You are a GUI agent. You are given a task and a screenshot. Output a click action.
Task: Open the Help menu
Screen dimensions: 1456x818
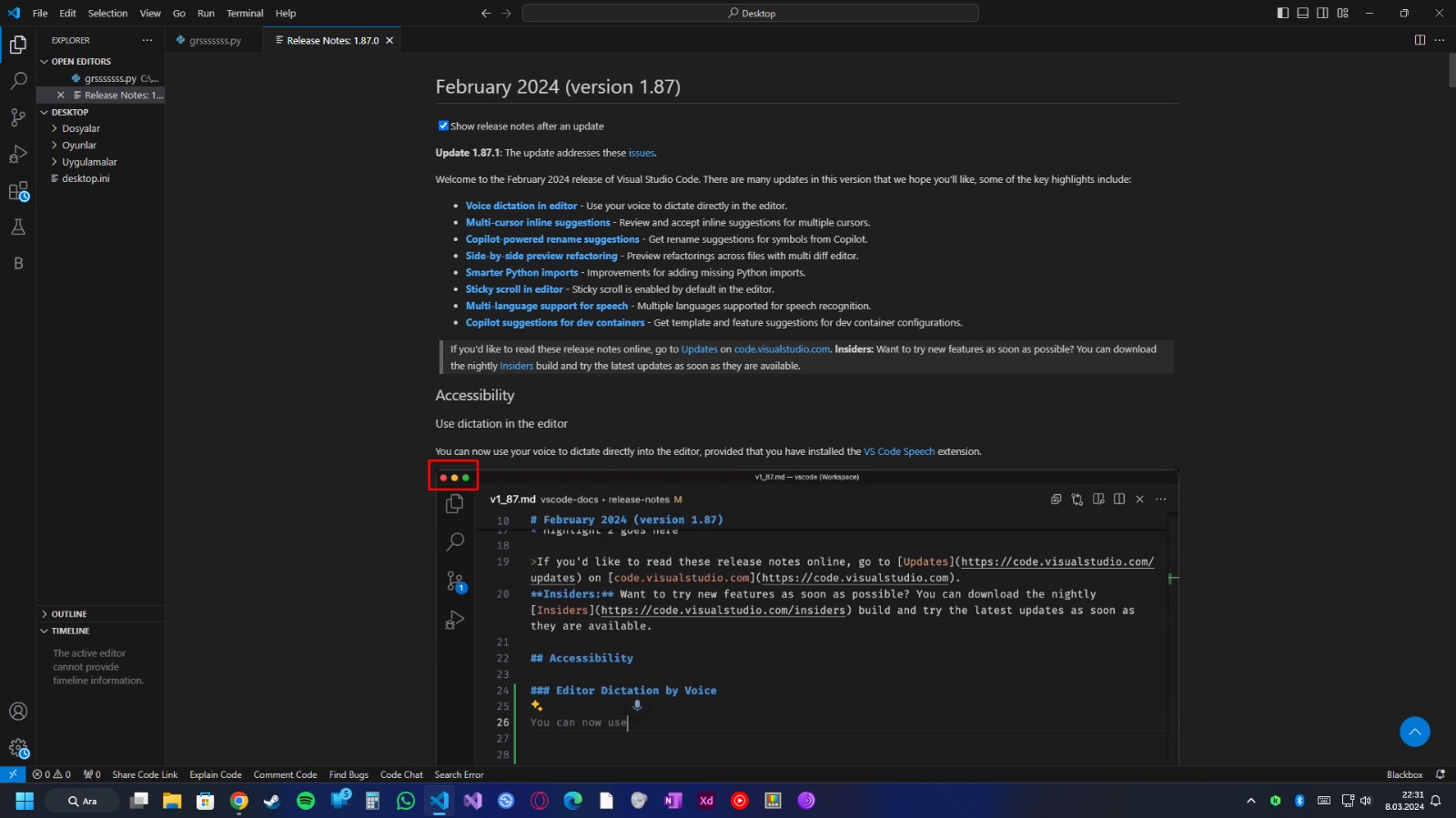click(x=286, y=13)
